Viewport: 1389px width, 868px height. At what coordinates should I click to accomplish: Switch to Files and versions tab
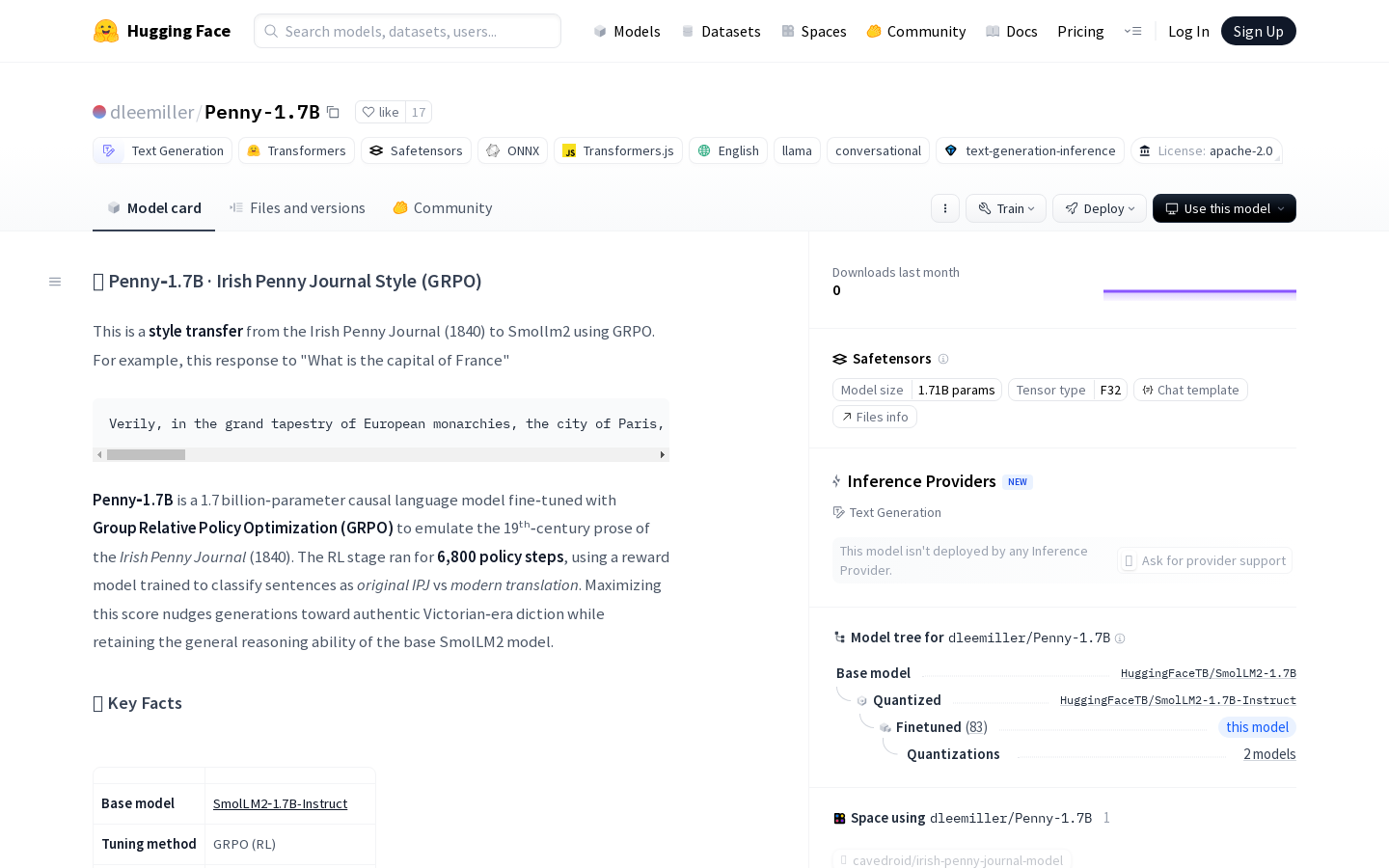coord(297,207)
